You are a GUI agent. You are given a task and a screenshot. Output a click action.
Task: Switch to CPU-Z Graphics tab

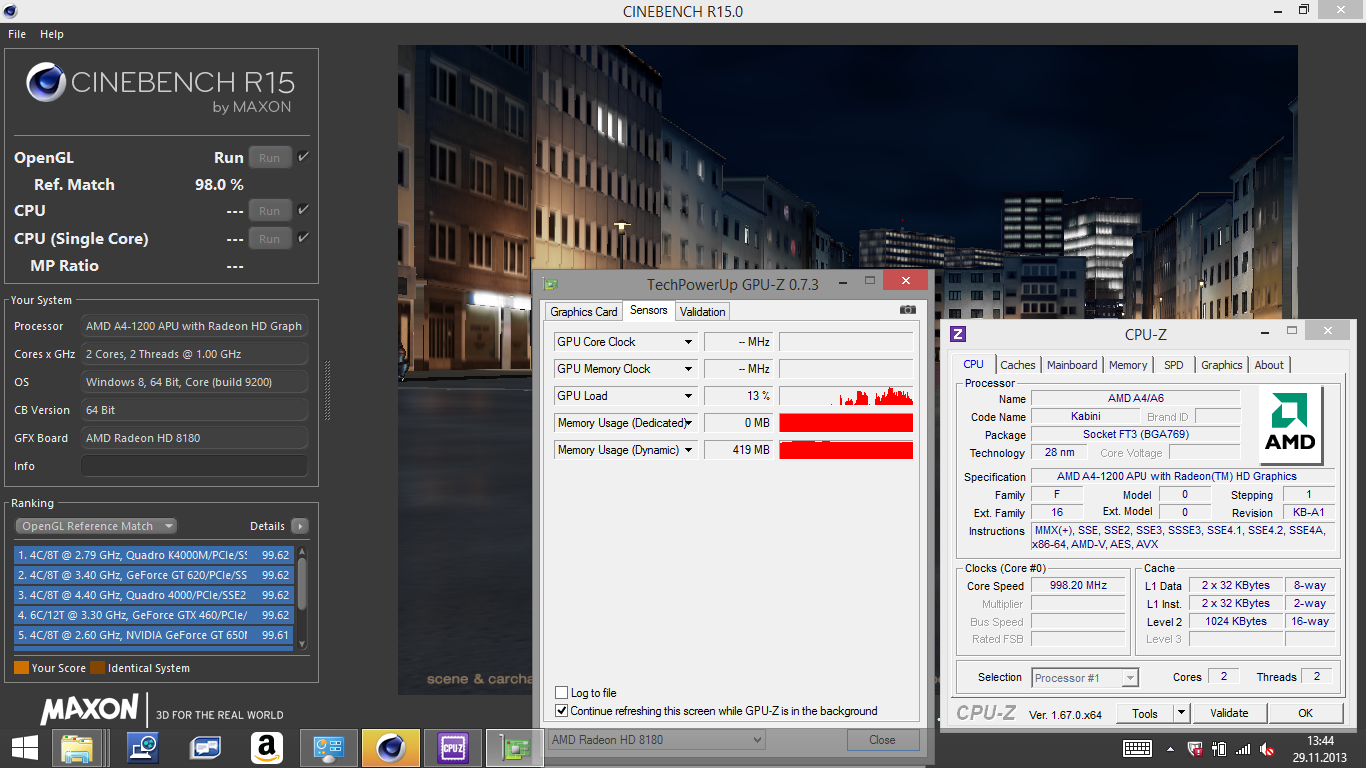1222,365
